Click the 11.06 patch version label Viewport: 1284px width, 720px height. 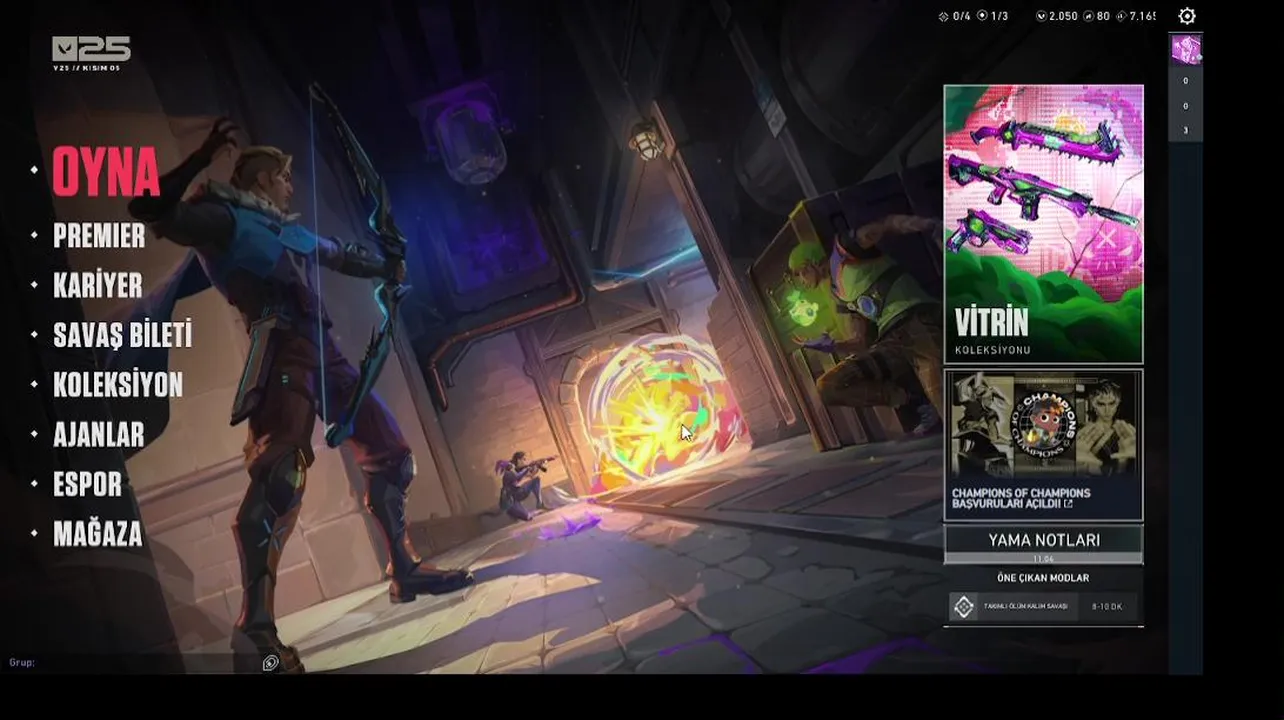(1044, 559)
